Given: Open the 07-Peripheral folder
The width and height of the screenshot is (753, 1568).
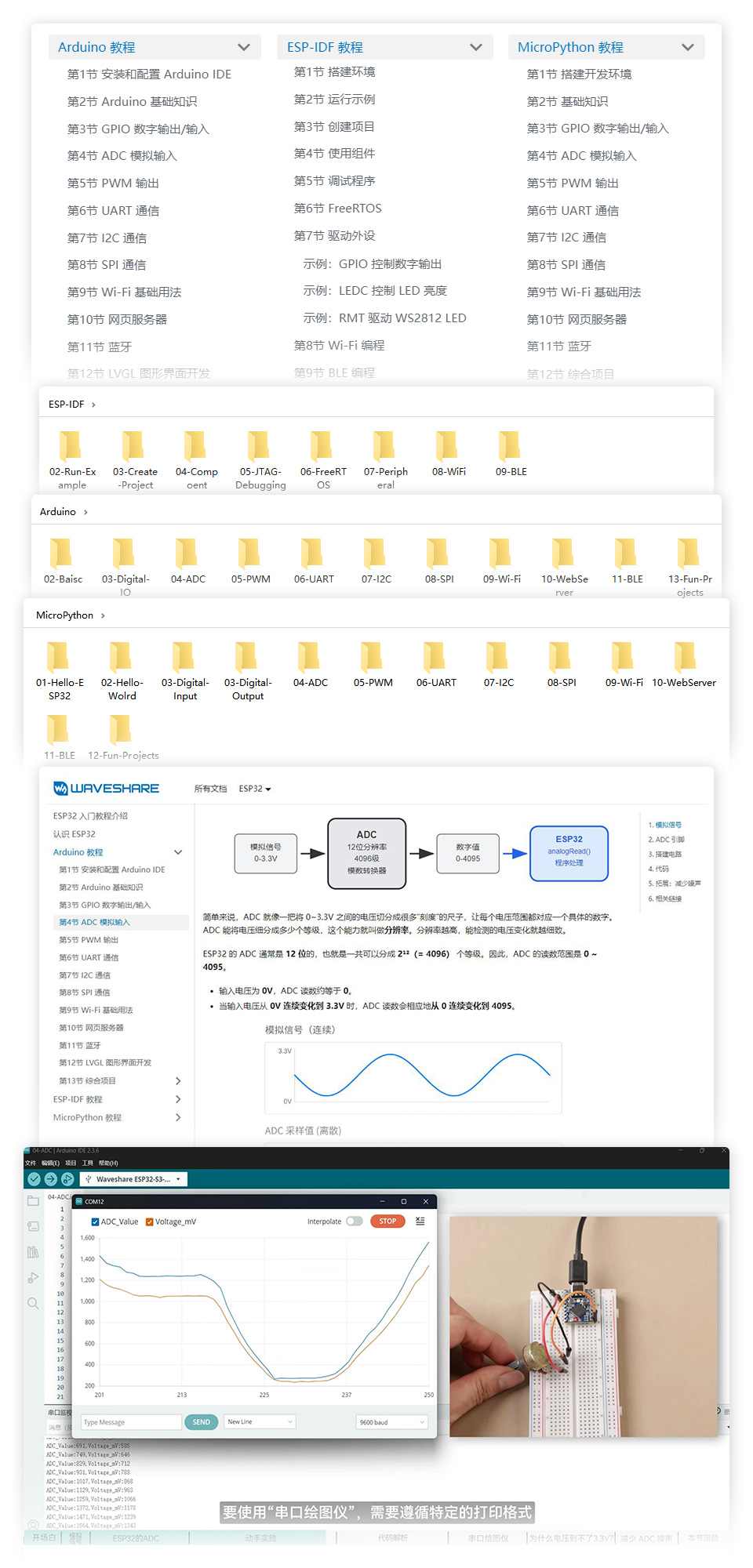Looking at the screenshot, I should tap(386, 459).
